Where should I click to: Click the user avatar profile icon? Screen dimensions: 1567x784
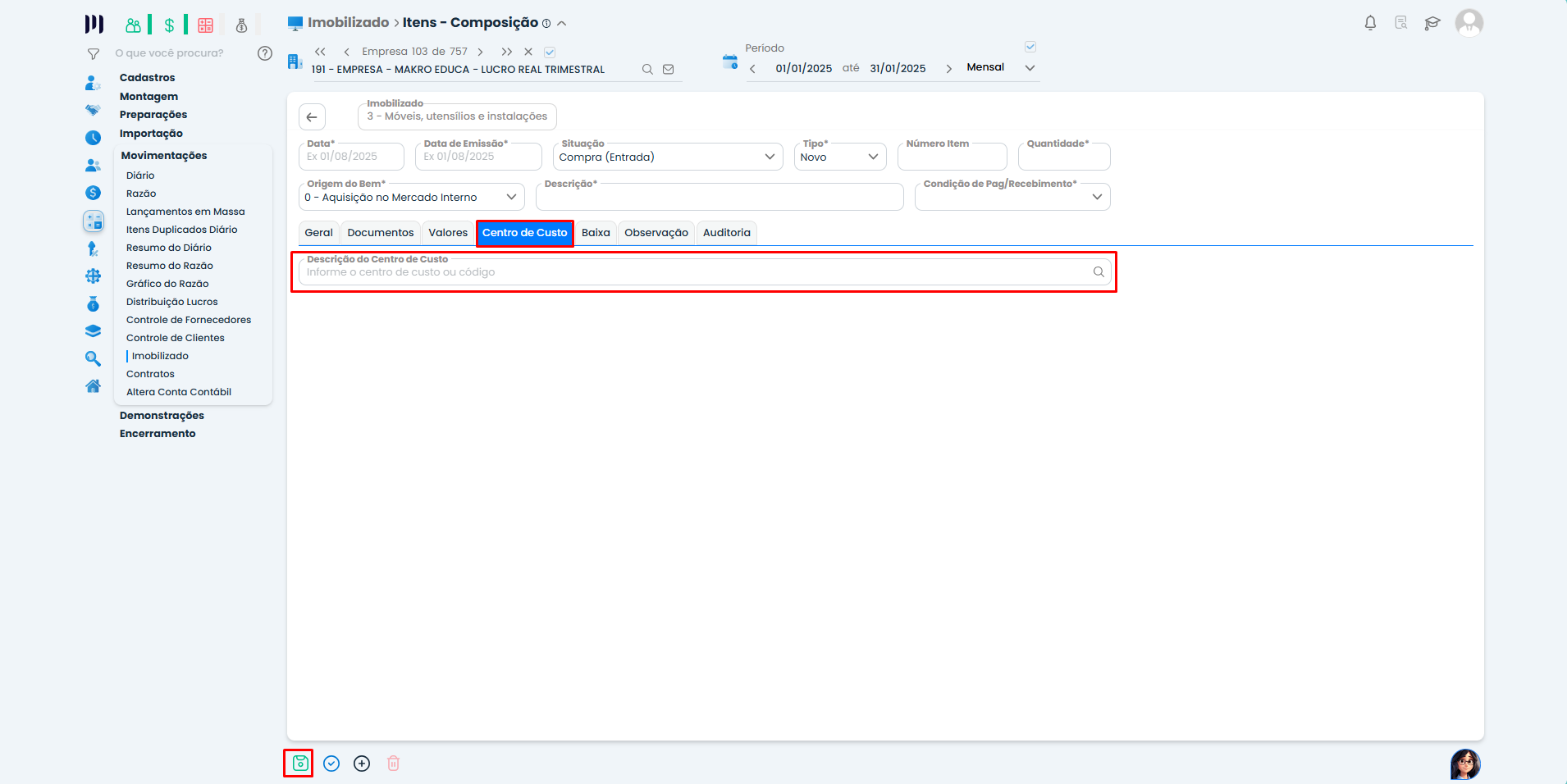pos(1469,23)
